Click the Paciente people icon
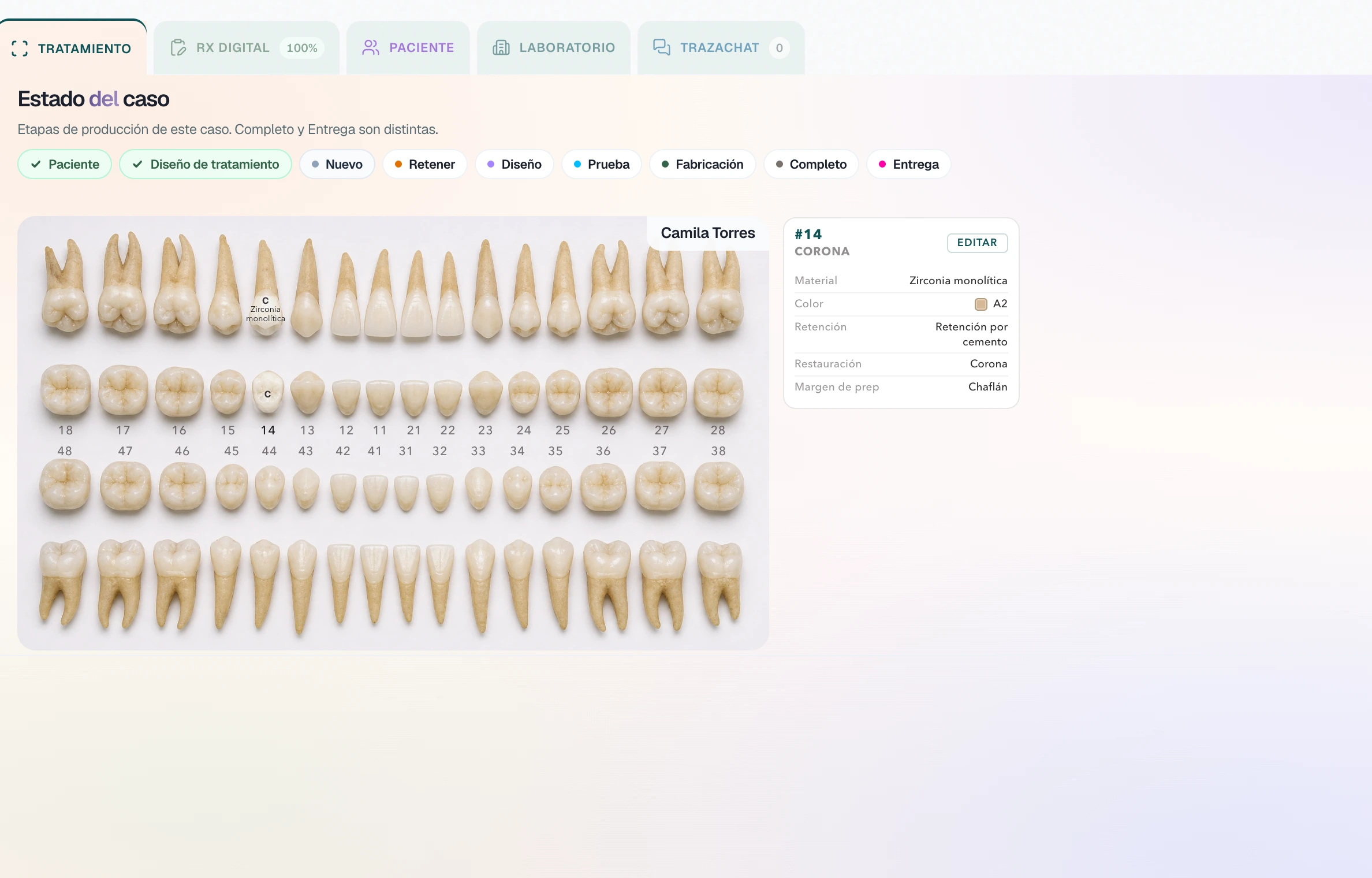Screen dimensions: 1372x878 click(371, 47)
